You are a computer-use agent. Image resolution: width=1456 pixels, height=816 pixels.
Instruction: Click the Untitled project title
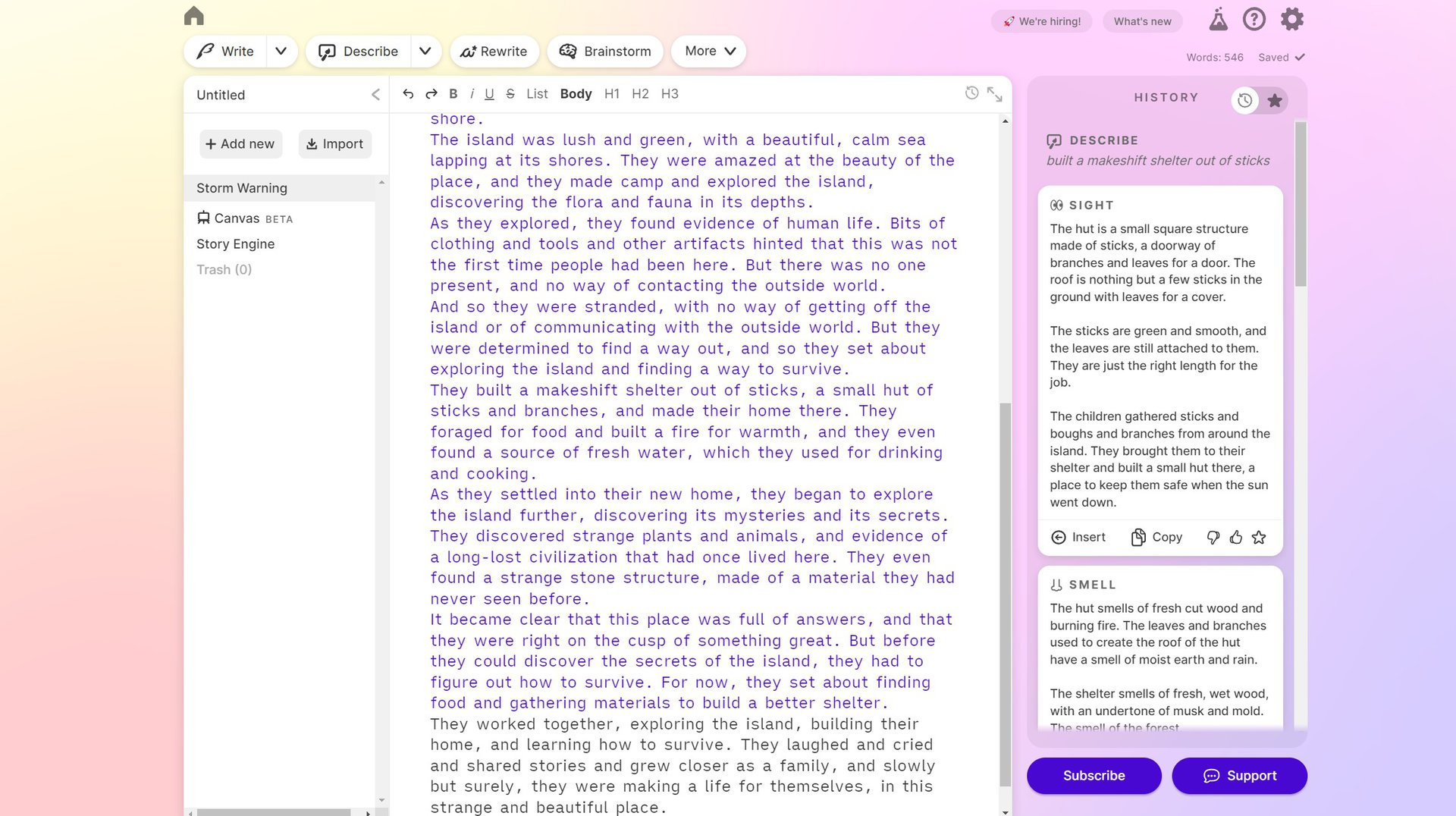(221, 95)
